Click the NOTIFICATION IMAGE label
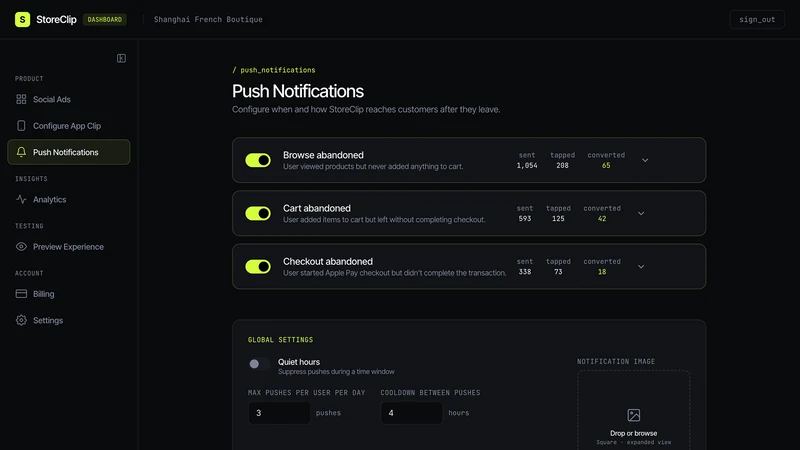800x450 pixels. 616,361
